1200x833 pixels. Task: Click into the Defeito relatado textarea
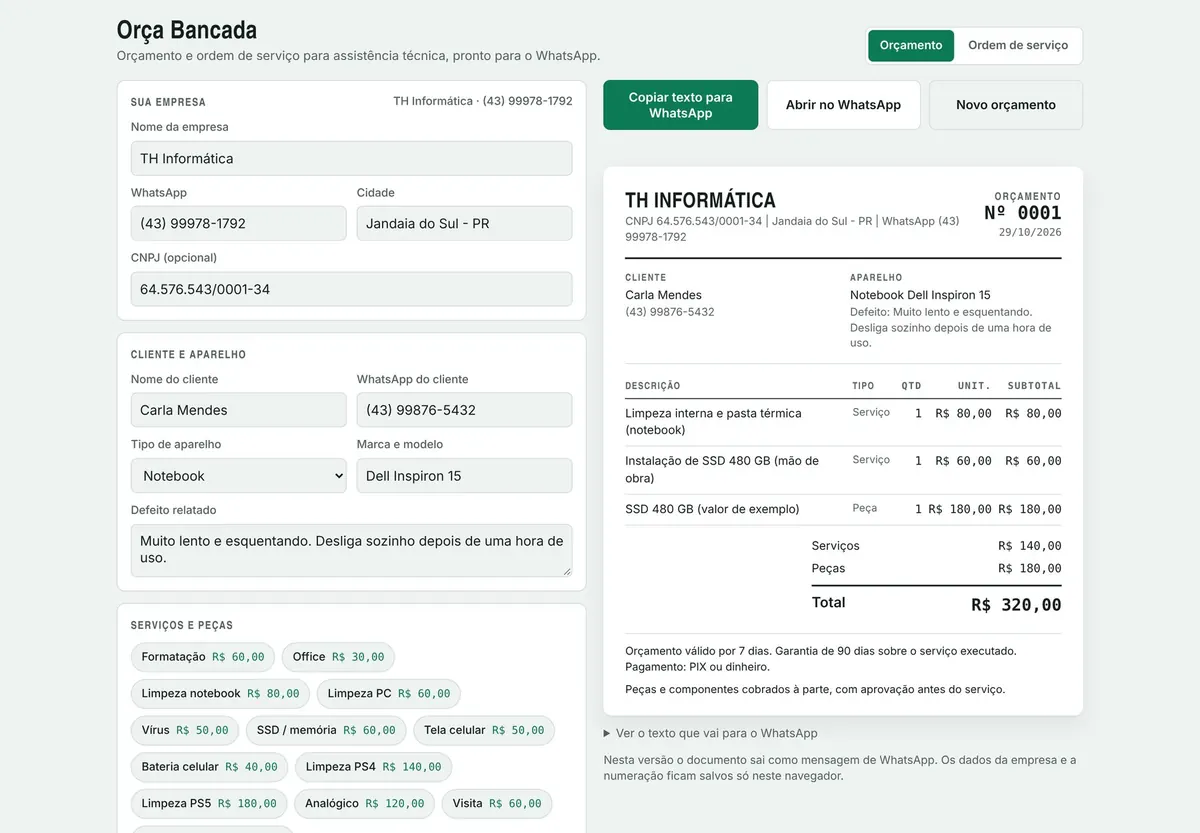(x=352, y=550)
